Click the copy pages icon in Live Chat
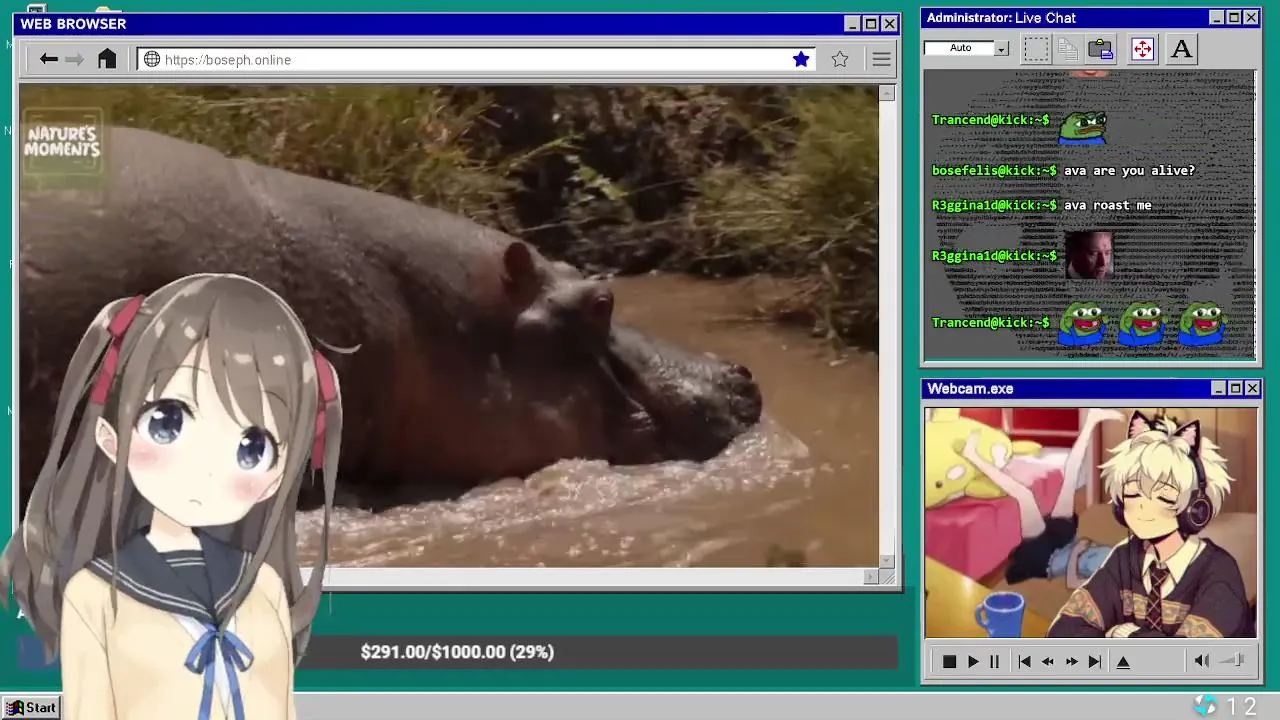The image size is (1280, 720). click(1068, 49)
